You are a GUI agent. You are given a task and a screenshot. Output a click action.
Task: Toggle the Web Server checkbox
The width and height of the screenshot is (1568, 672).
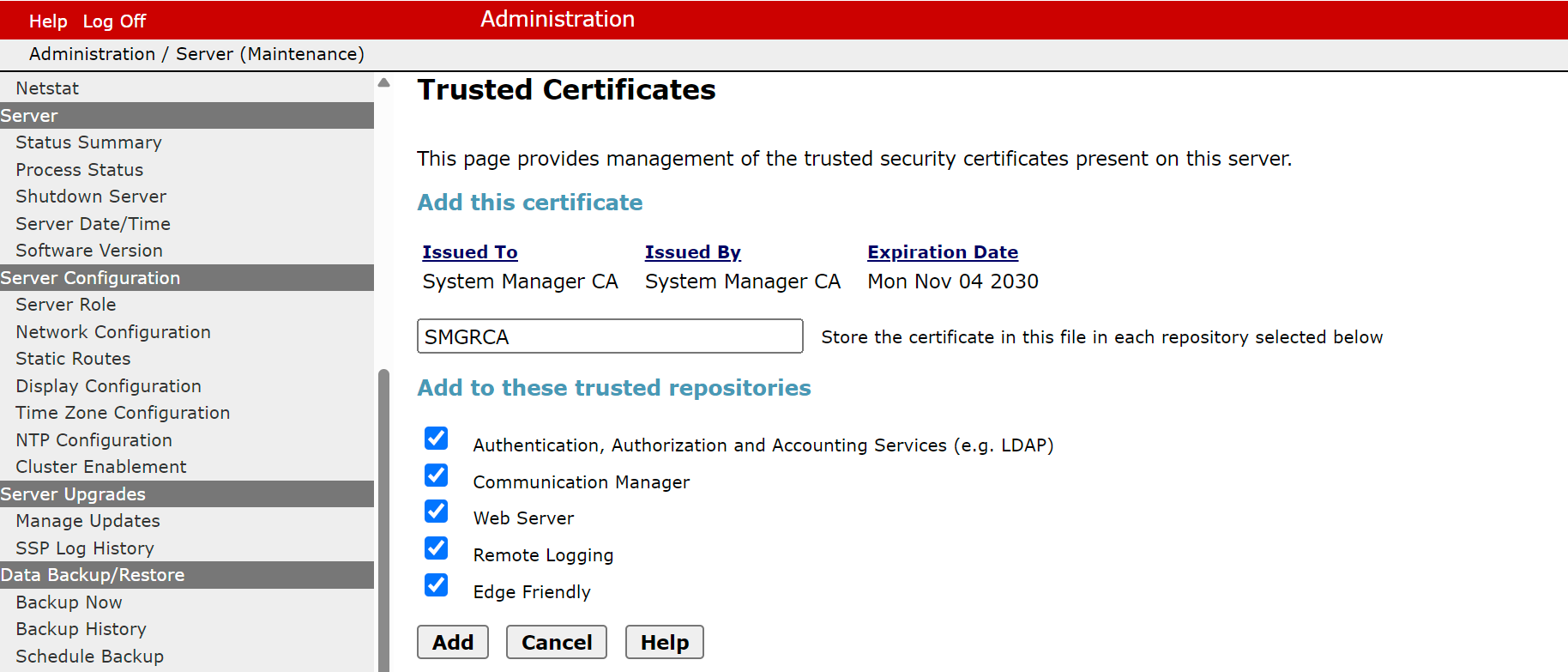(436, 512)
